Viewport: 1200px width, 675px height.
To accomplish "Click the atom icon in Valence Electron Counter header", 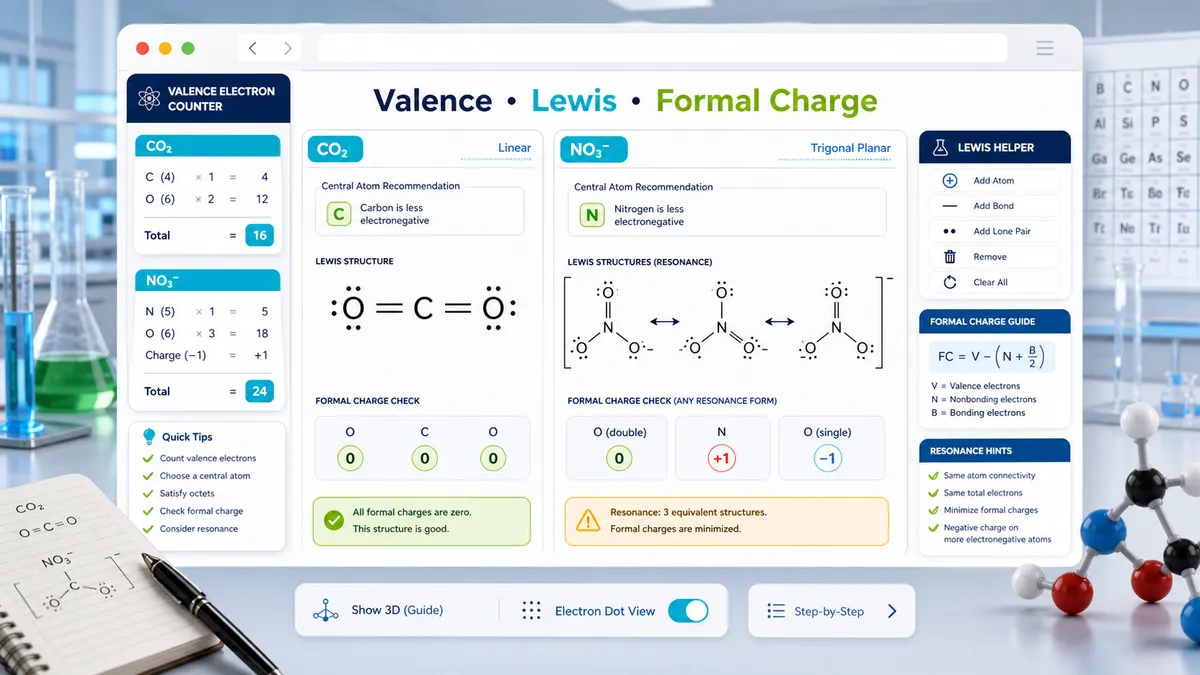I will (150, 98).
